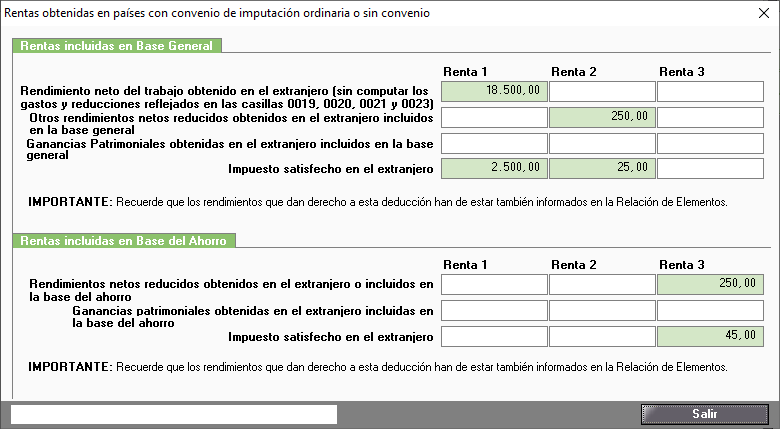Image resolution: width=780 pixels, height=429 pixels.
Task: Click the IMPORTANTE note under Base General
Action: pos(378,202)
